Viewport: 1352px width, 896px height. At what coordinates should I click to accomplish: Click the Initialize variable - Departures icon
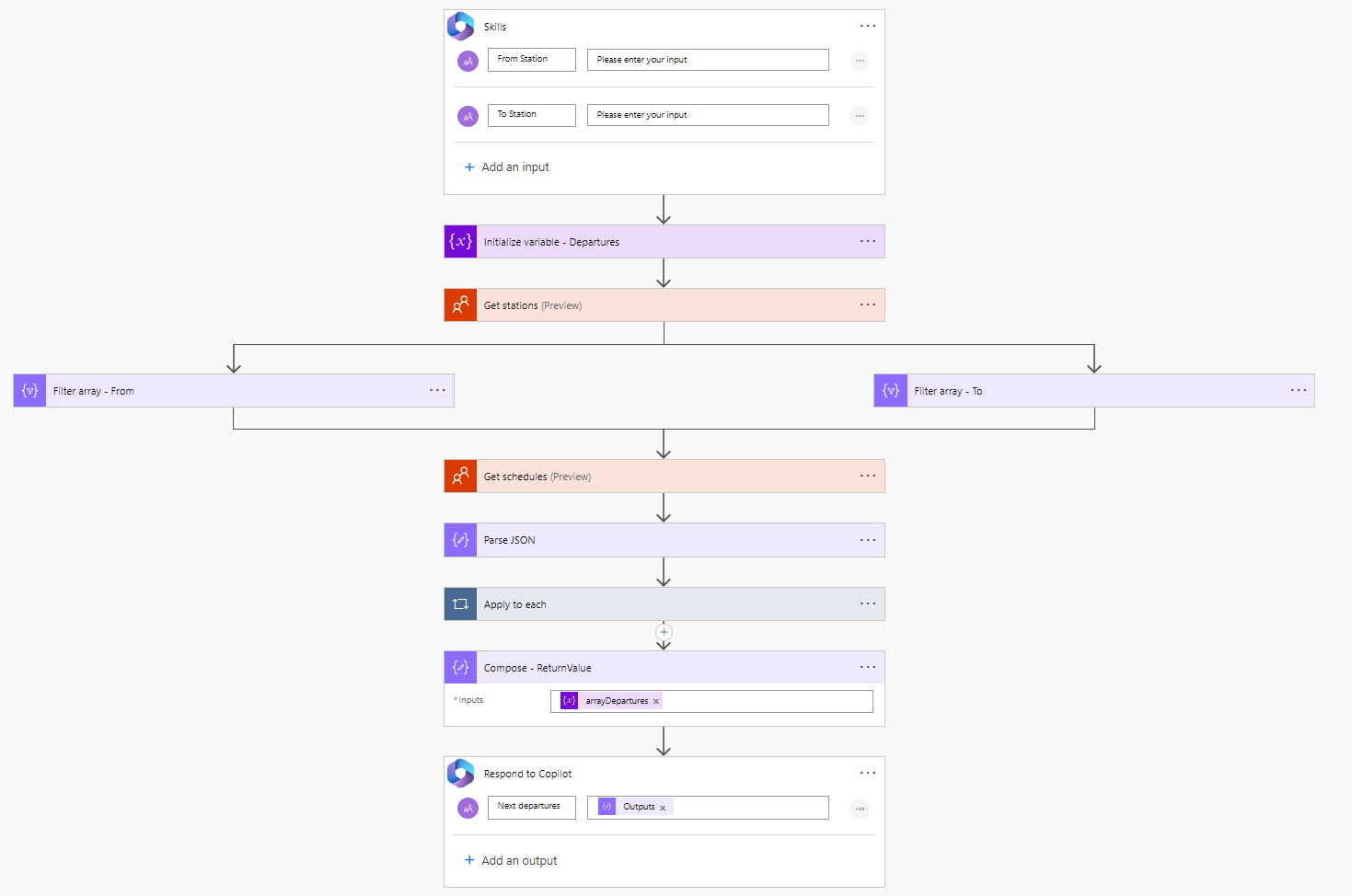pos(460,242)
